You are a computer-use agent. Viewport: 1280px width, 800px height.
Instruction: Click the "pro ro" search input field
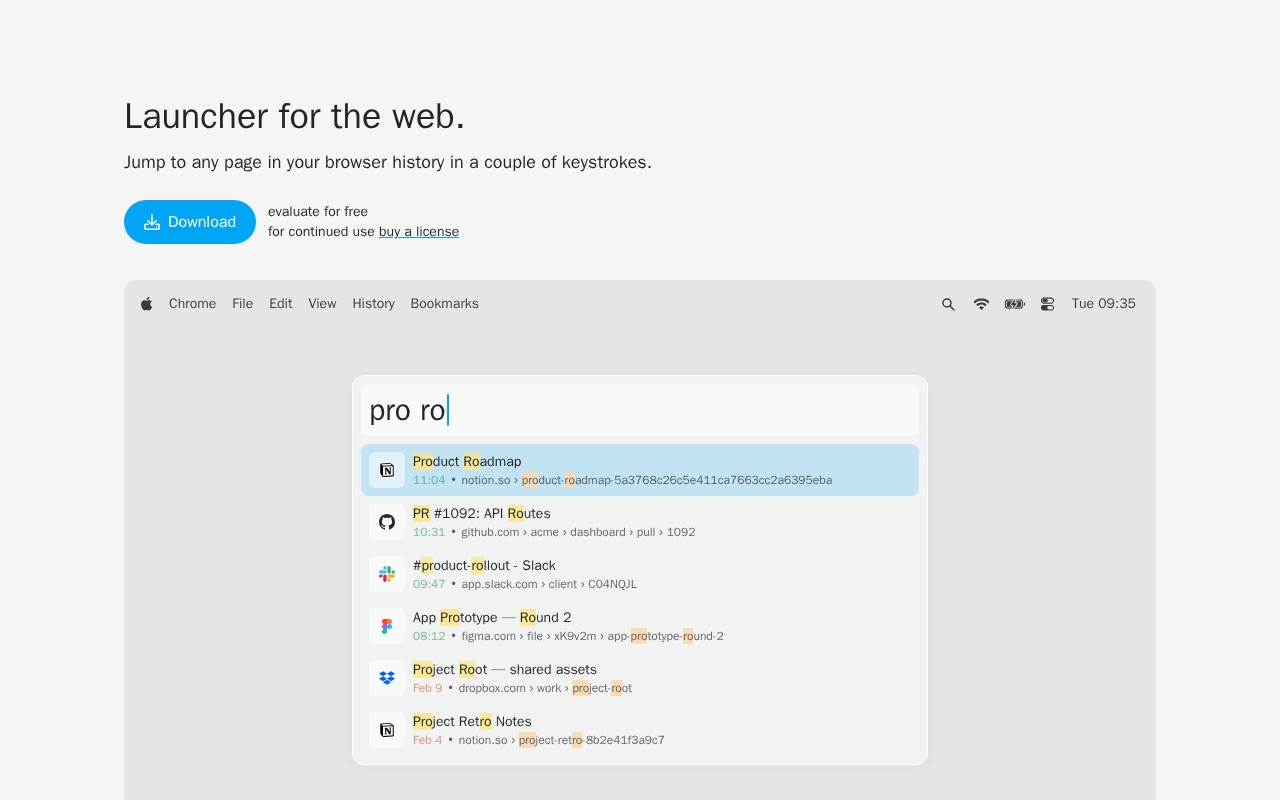point(640,410)
